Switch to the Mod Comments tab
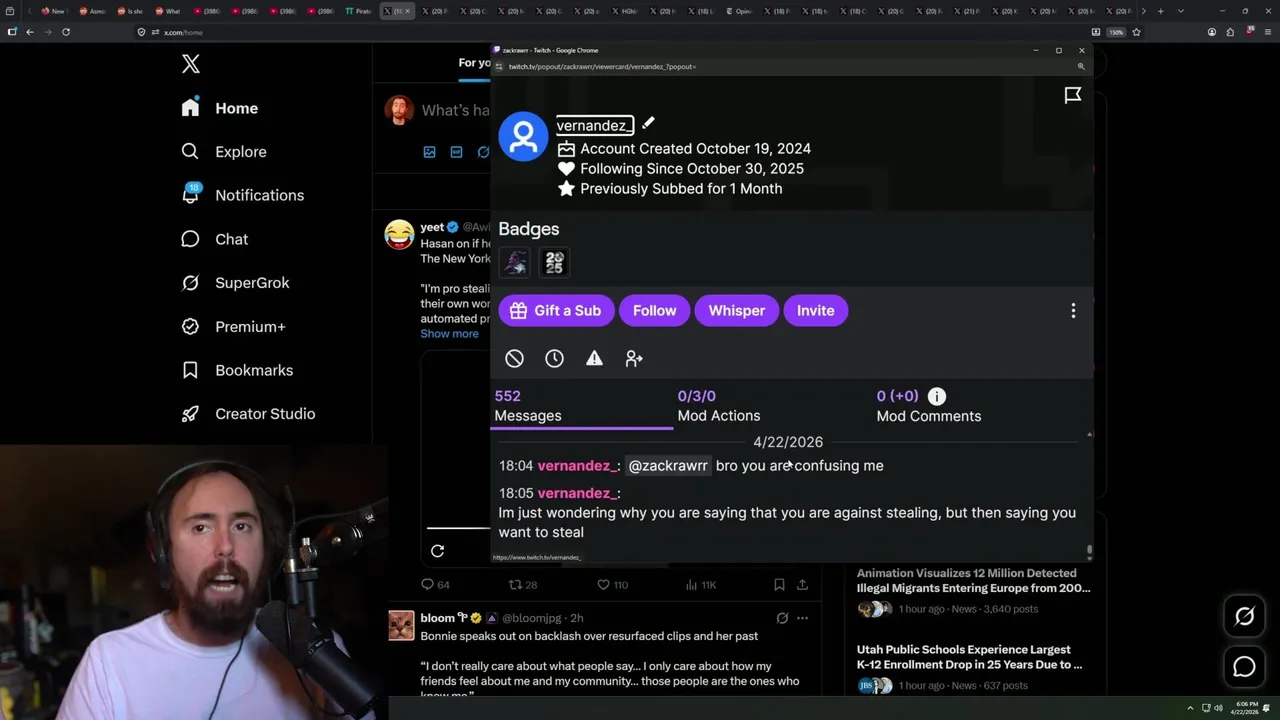This screenshot has height=720, width=1280. click(929, 406)
